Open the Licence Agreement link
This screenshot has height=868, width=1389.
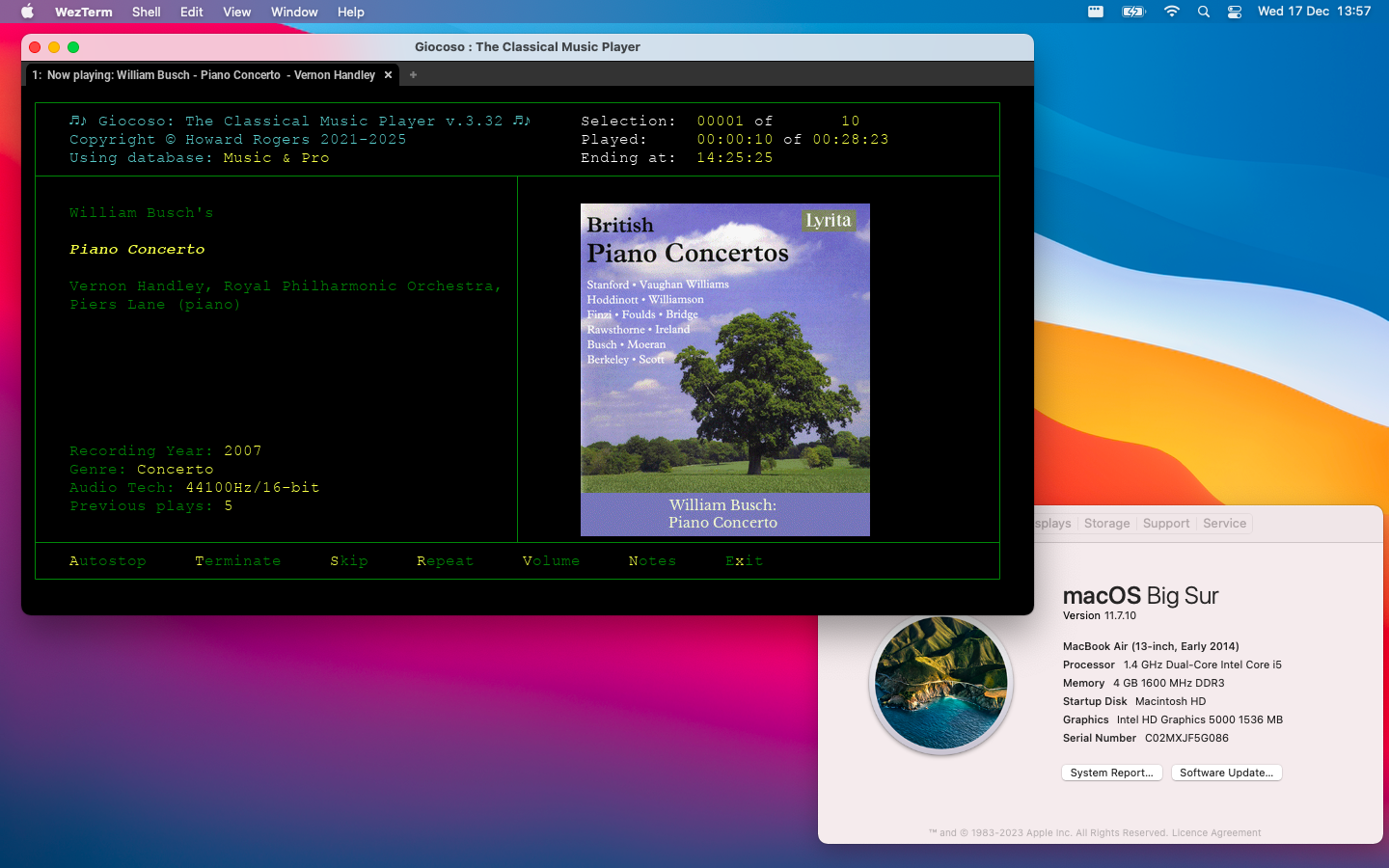(x=1216, y=832)
